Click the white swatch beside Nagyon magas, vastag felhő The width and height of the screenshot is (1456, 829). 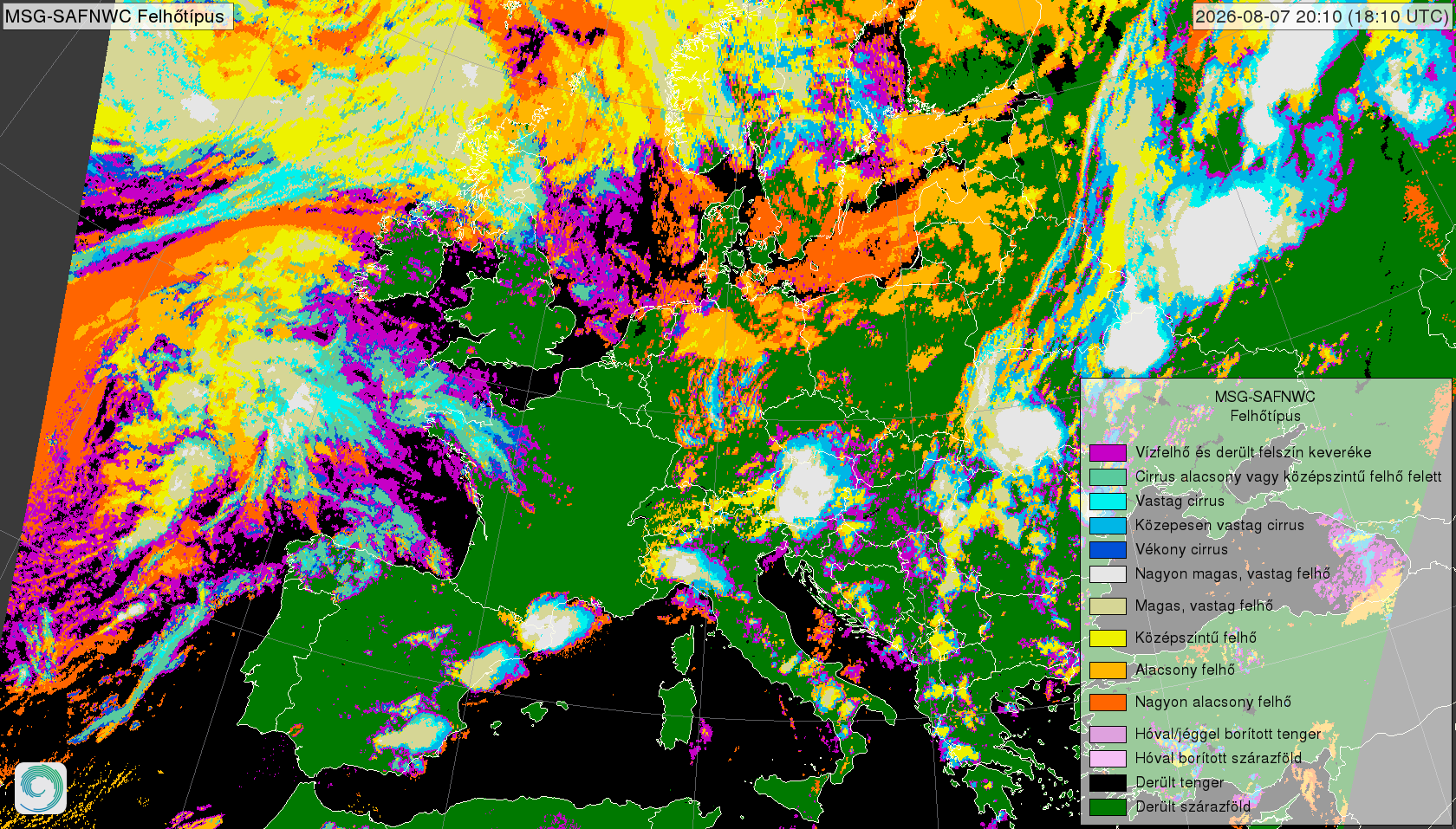click(1108, 573)
